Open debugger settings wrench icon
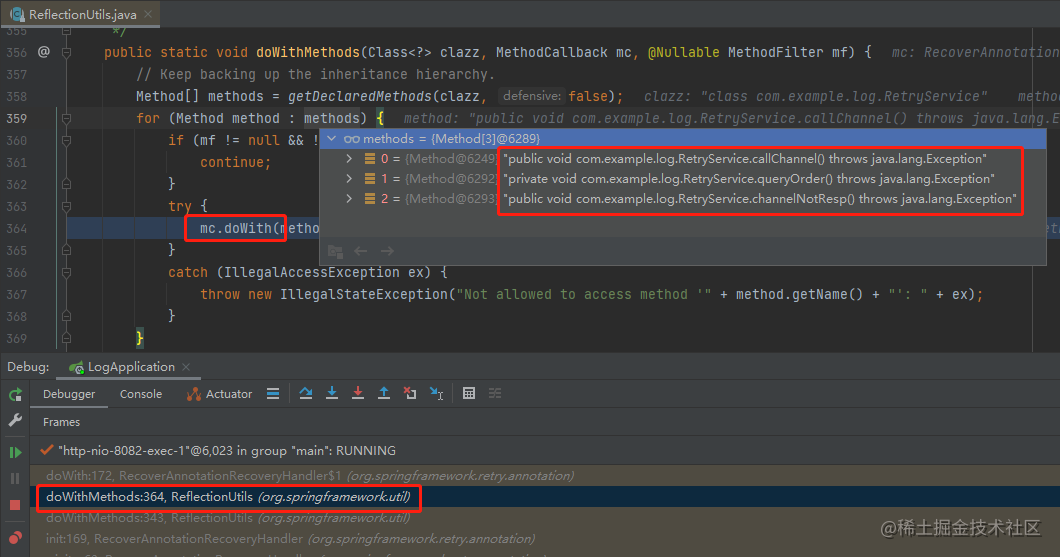 (x=15, y=420)
